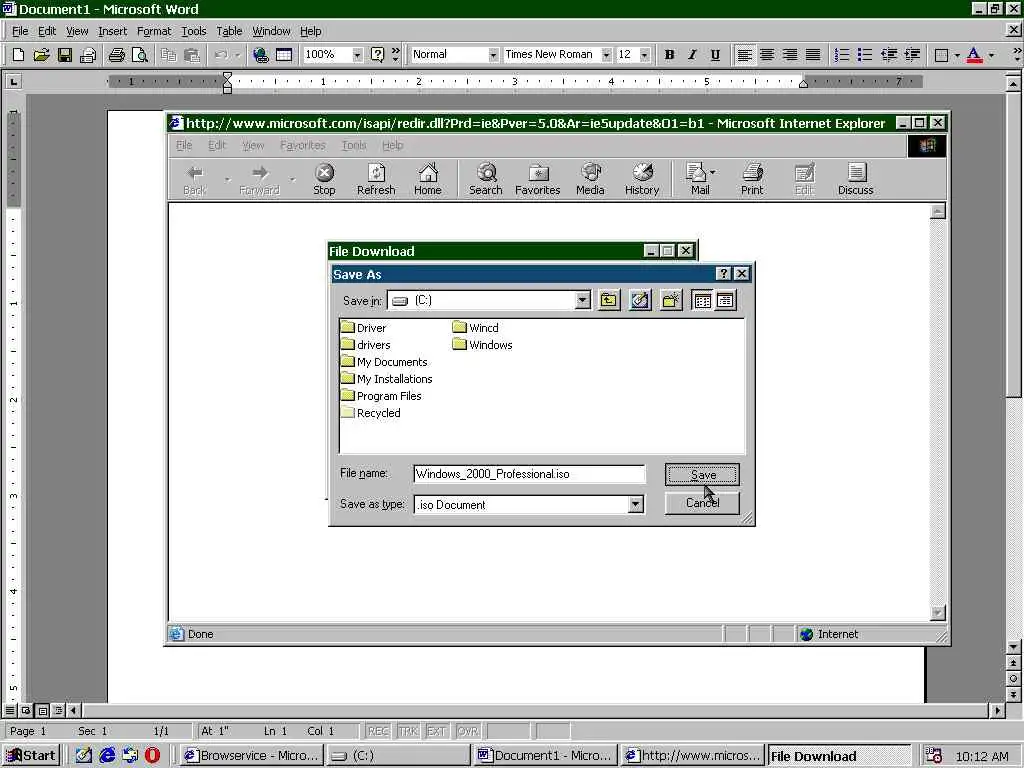Open Word's Tools menu

point(193,31)
